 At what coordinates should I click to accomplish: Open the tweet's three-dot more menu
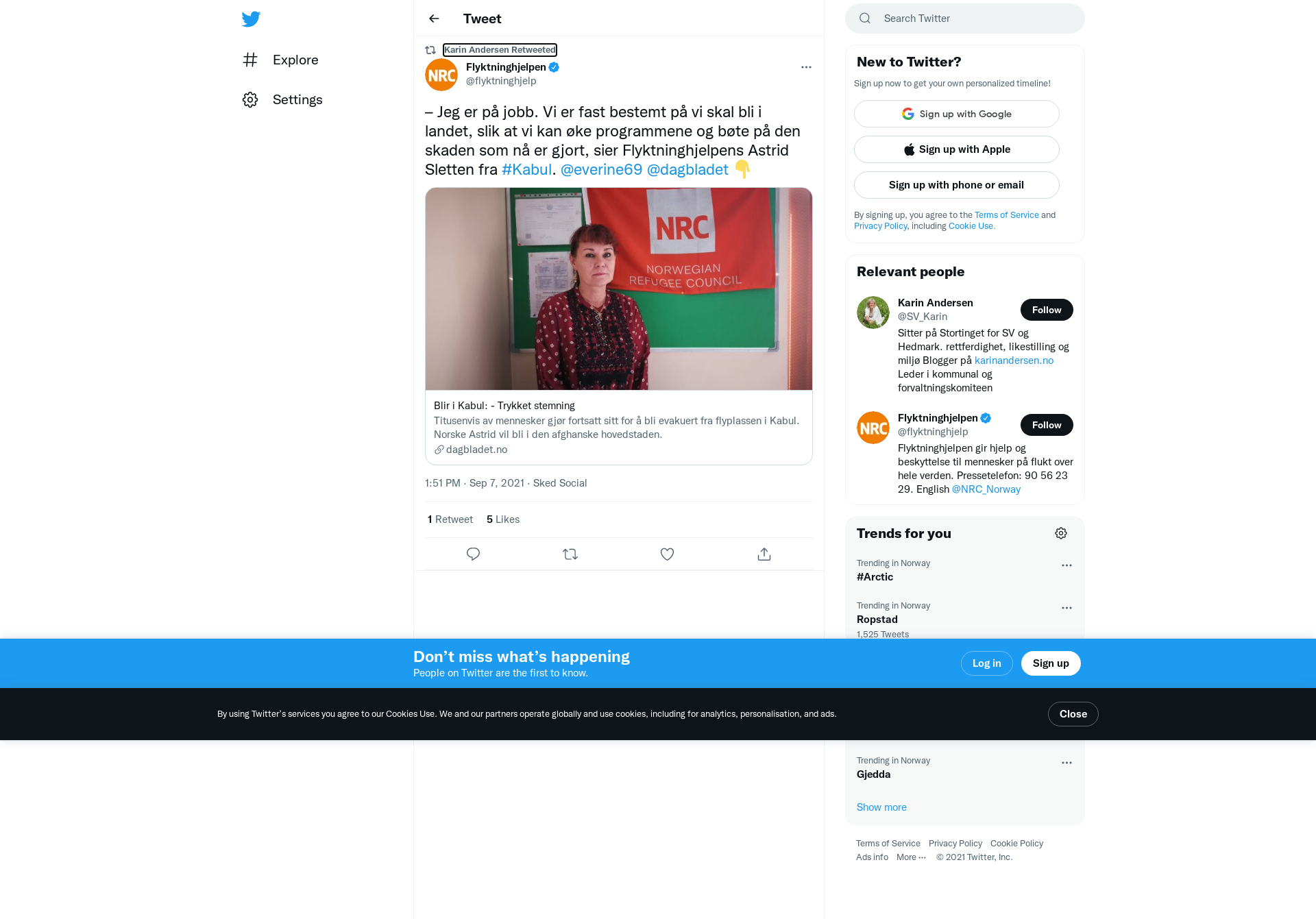pyautogui.click(x=806, y=67)
